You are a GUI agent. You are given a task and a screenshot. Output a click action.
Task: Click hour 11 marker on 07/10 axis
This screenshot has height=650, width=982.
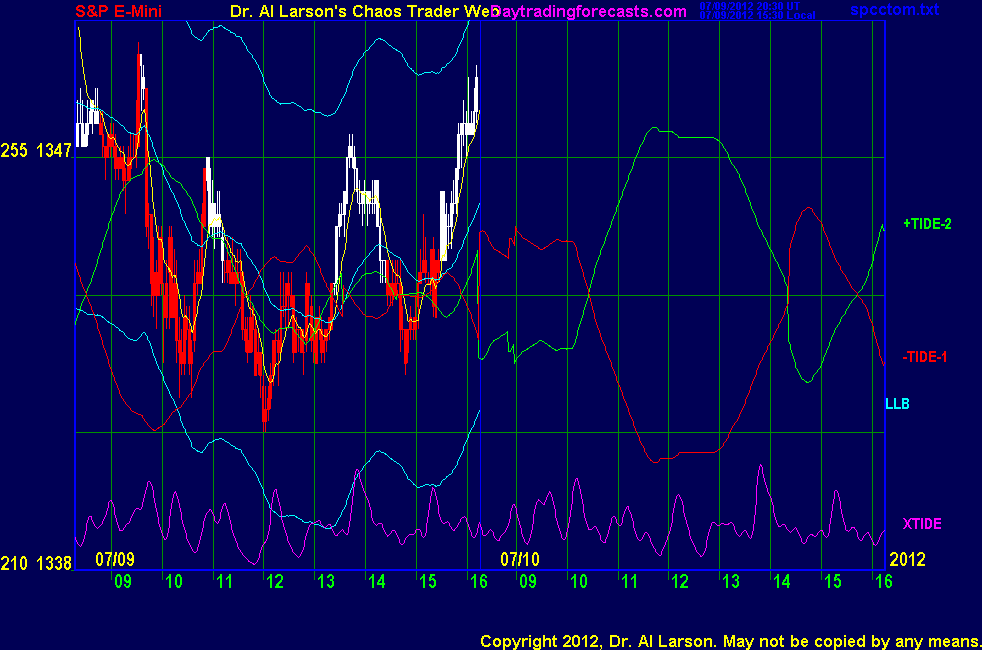click(629, 581)
